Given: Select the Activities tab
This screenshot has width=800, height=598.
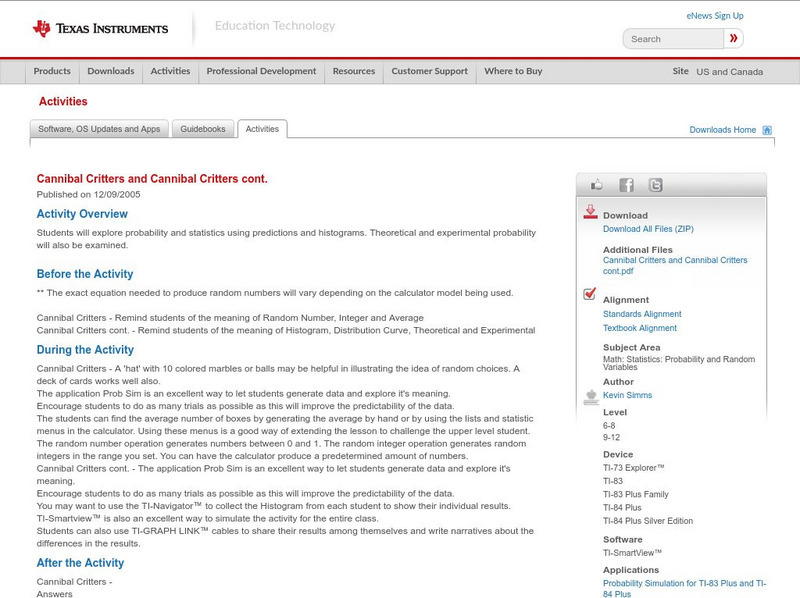Looking at the screenshot, I should [x=262, y=129].
